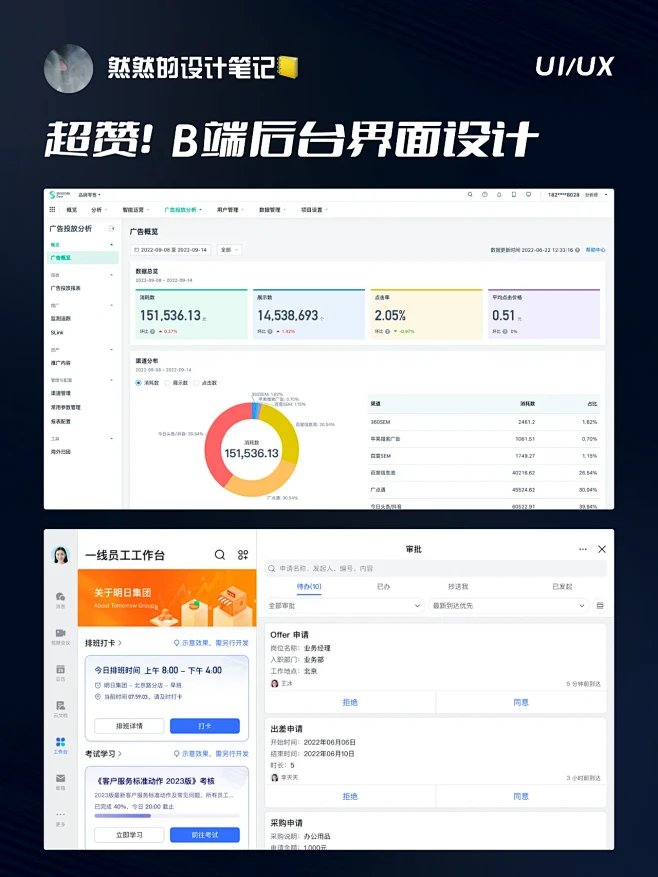Select the 消耗数 radio button
Image resolution: width=658 pixels, height=877 pixels.
pos(138,382)
